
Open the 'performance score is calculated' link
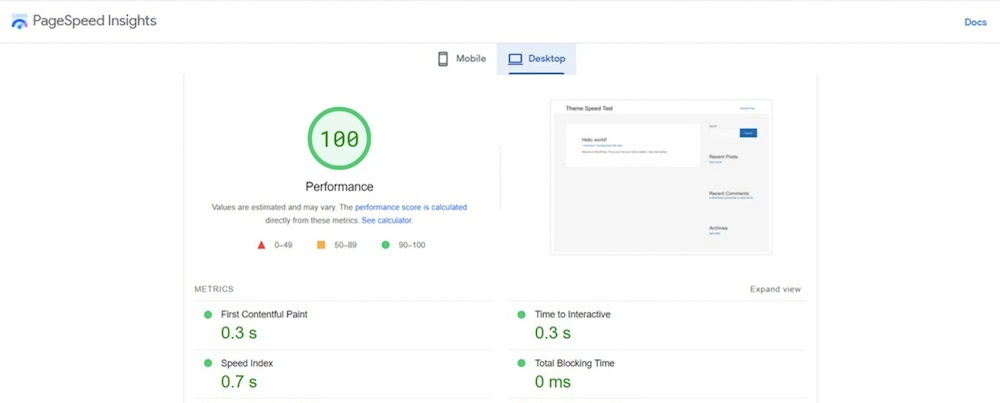coord(411,207)
